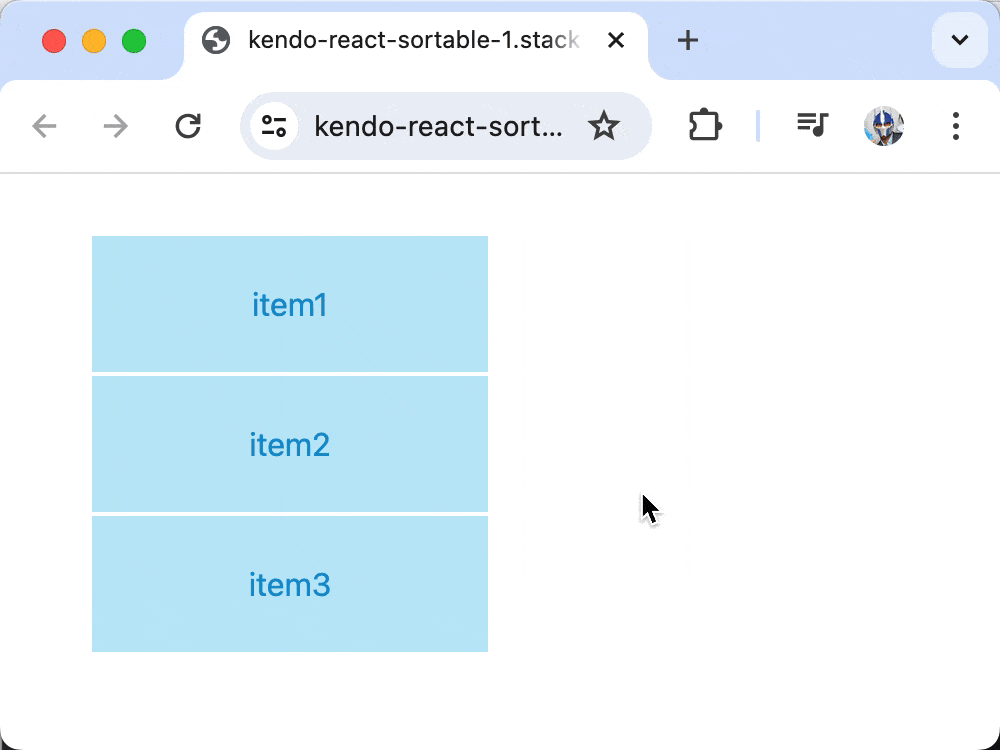1000x750 pixels.
Task: Click the browser back arrow
Action: [44, 126]
